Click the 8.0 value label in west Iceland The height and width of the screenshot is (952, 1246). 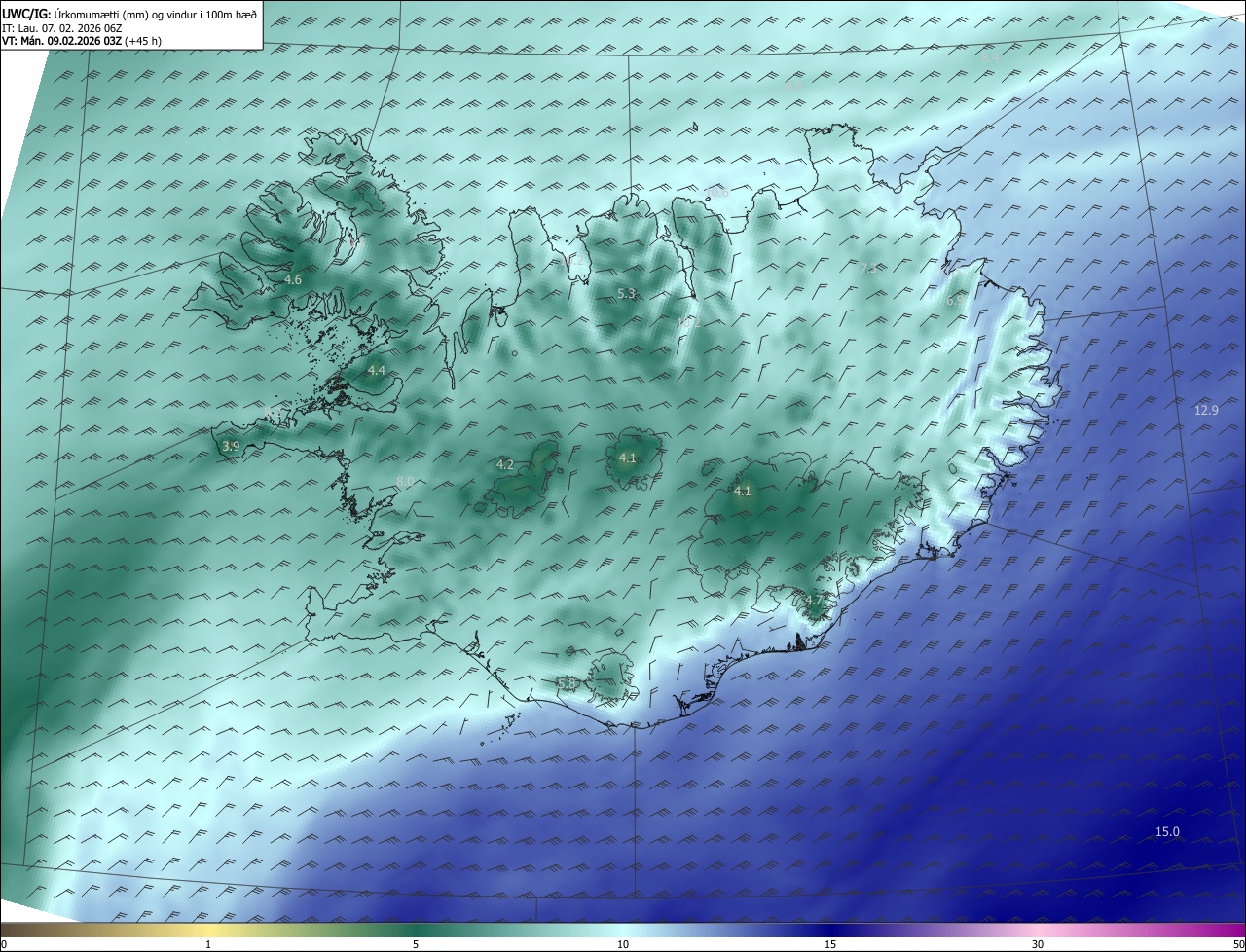click(x=406, y=482)
